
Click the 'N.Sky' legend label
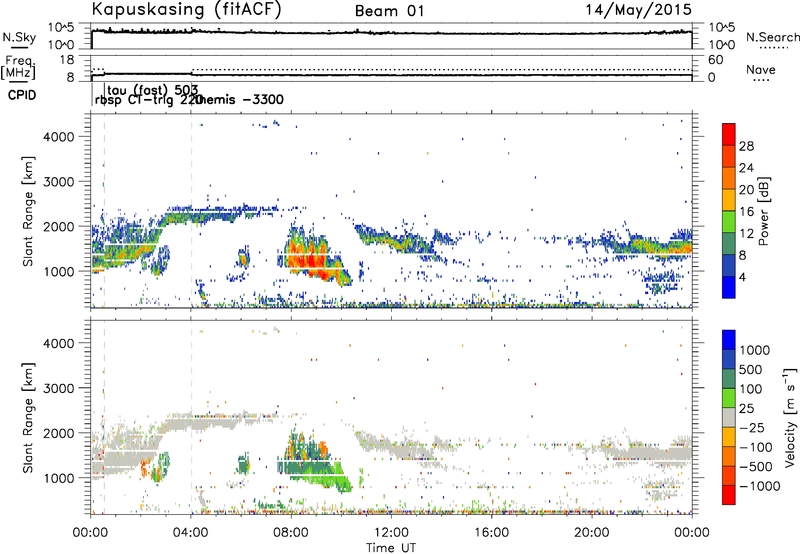[x=19, y=37]
